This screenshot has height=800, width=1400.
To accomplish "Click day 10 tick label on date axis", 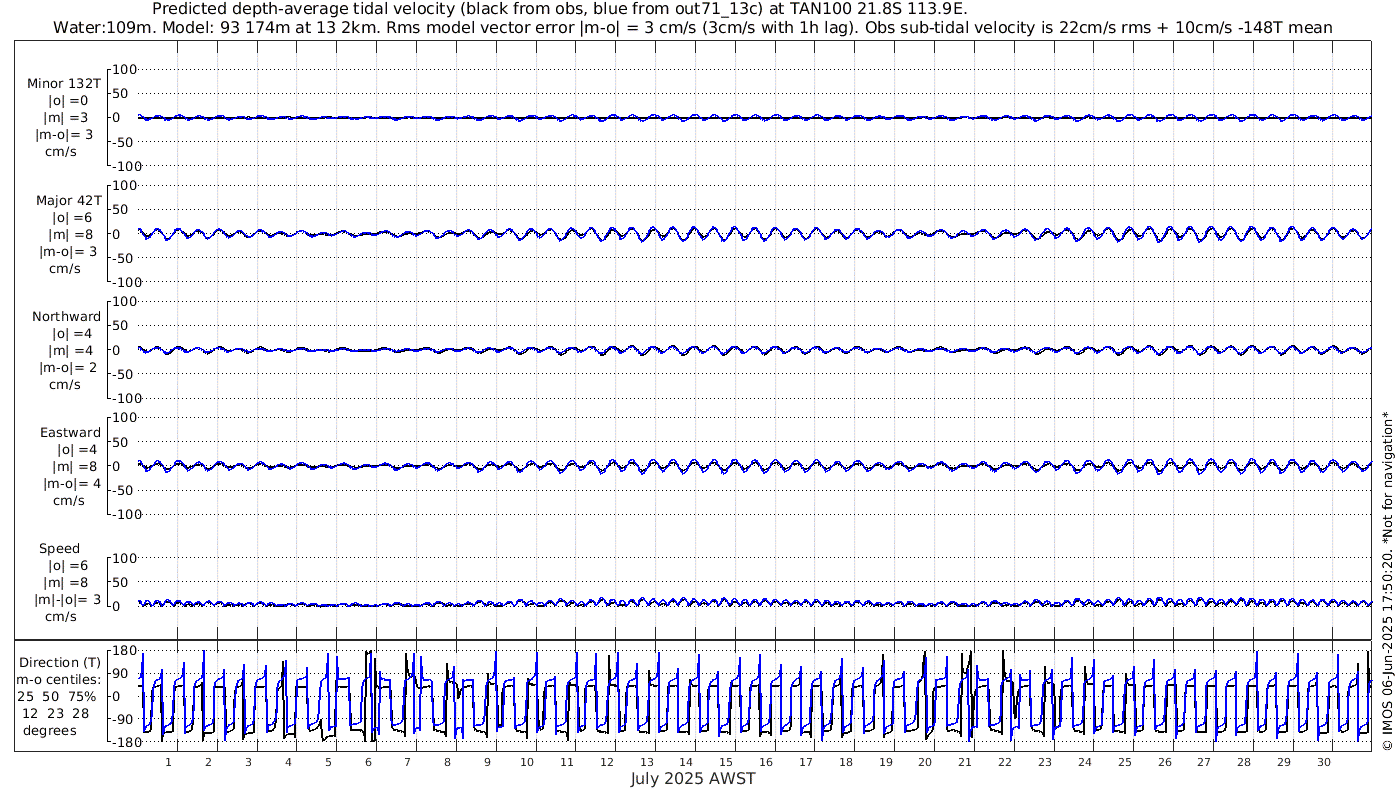I will (527, 762).
